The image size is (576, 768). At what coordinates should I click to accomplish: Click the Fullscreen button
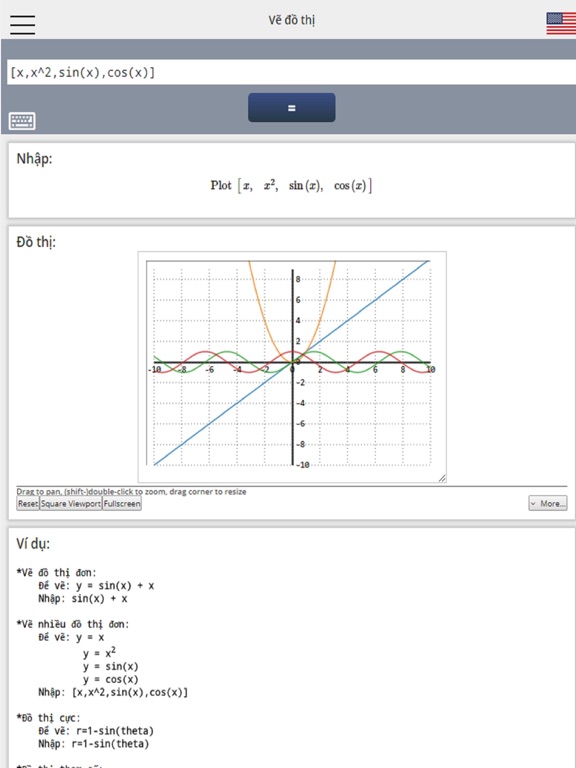pos(122,504)
